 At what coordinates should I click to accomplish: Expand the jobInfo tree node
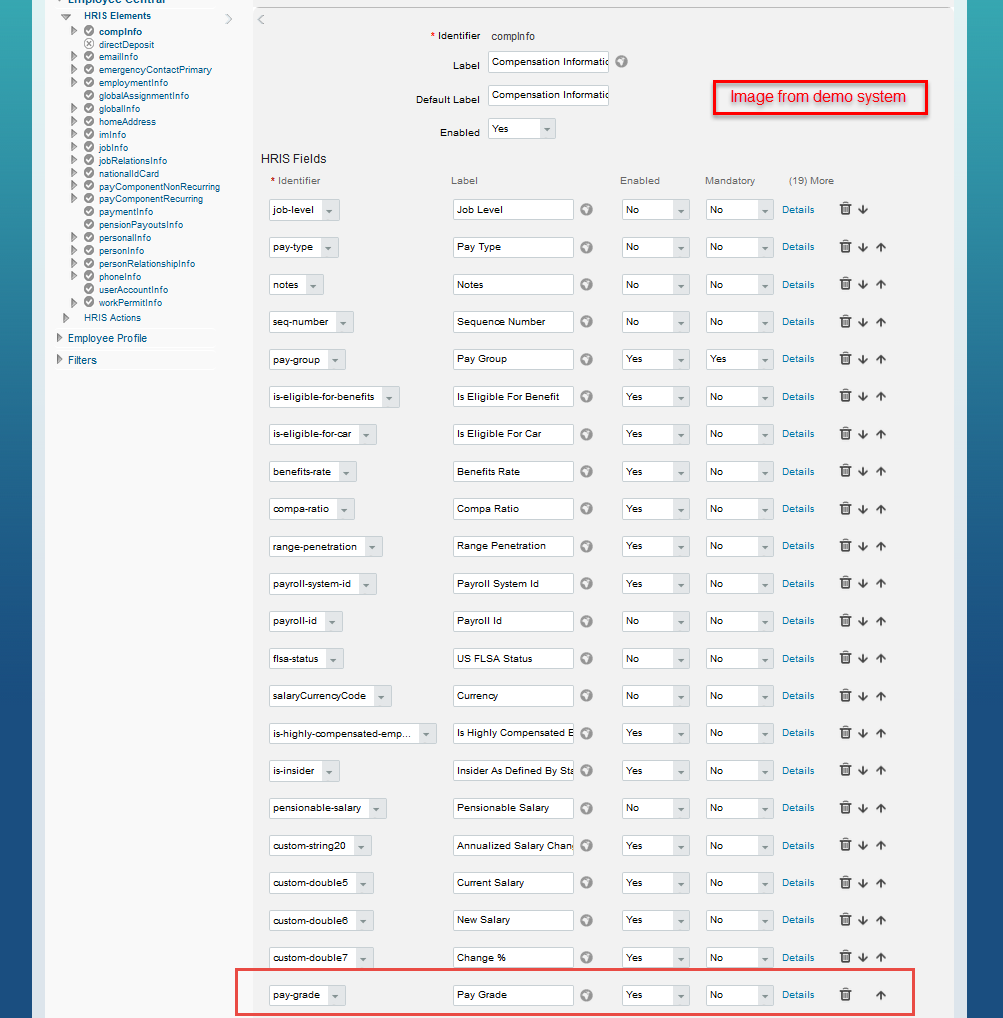click(x=74, y=147)
